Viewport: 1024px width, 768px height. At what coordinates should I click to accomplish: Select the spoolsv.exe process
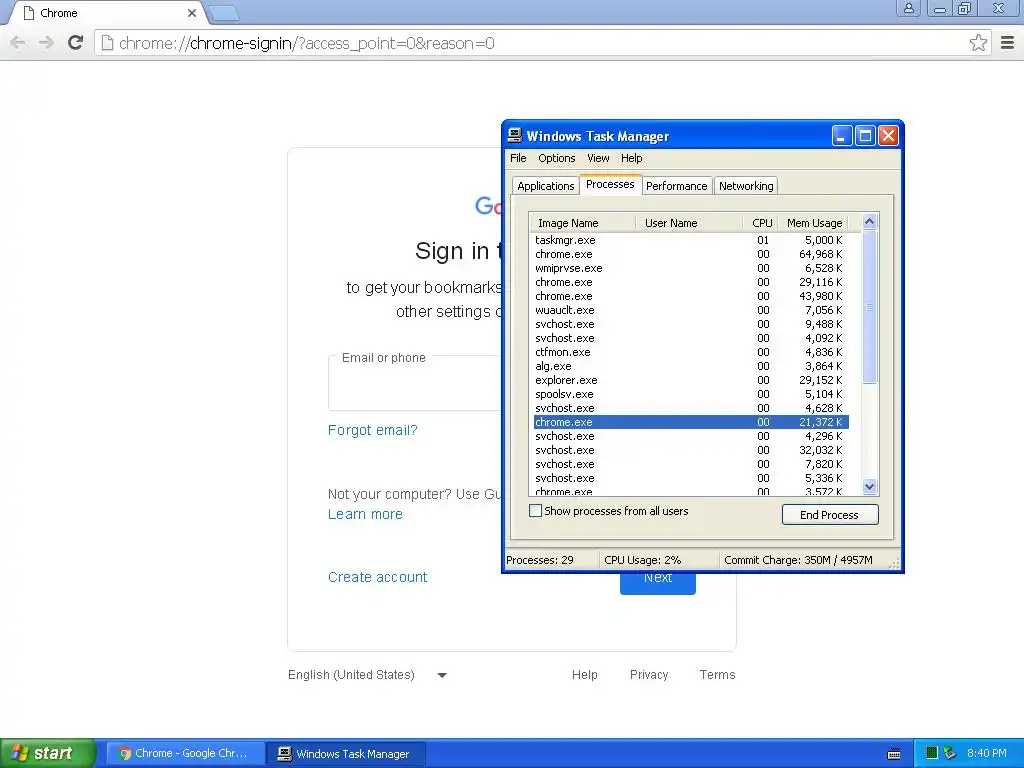(x=691, y=394)
